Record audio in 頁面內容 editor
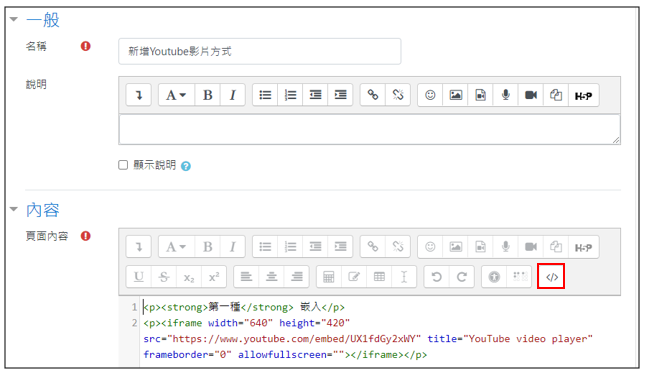 point(506,247)
